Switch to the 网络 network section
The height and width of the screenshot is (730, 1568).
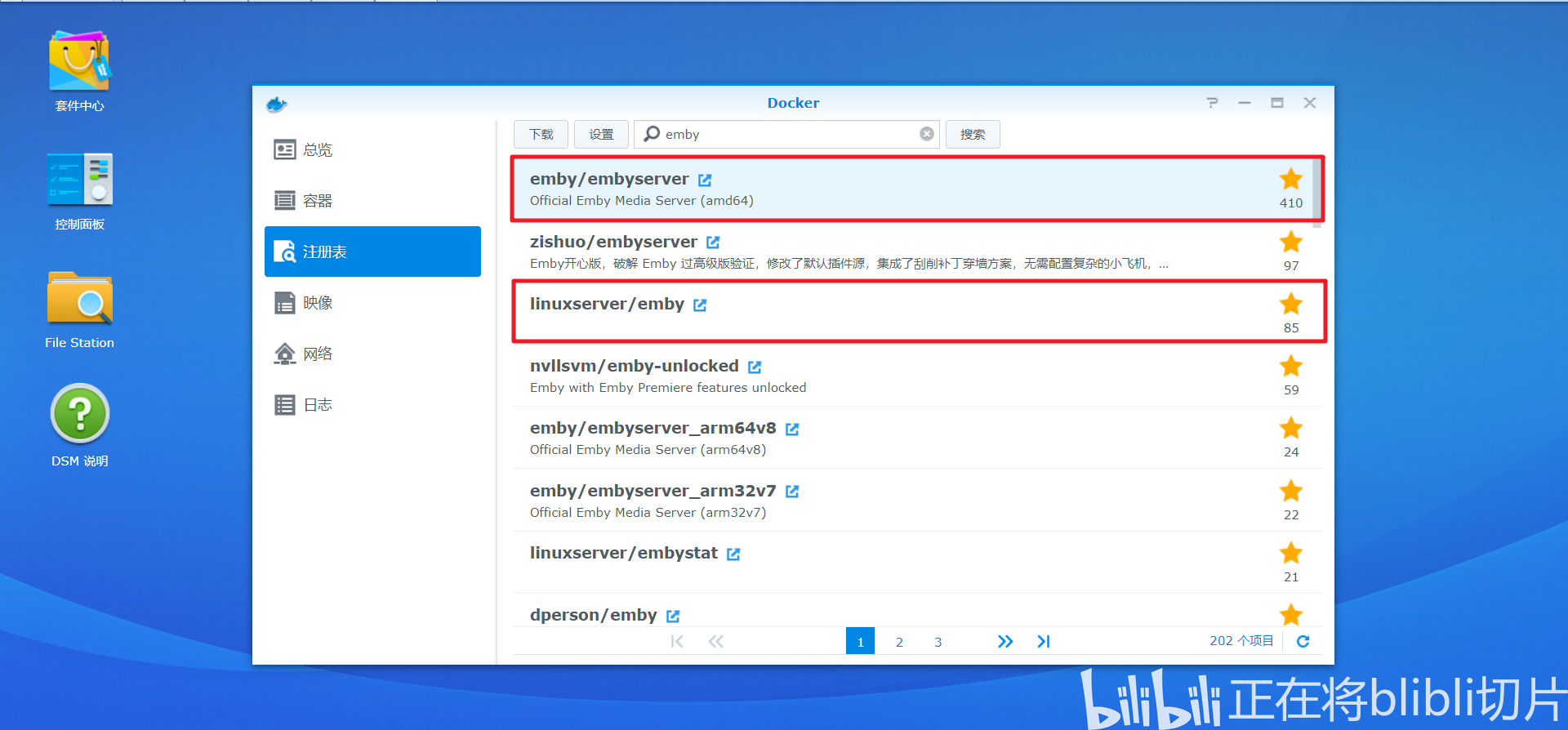pyautogui.click(x=372, y=354)
